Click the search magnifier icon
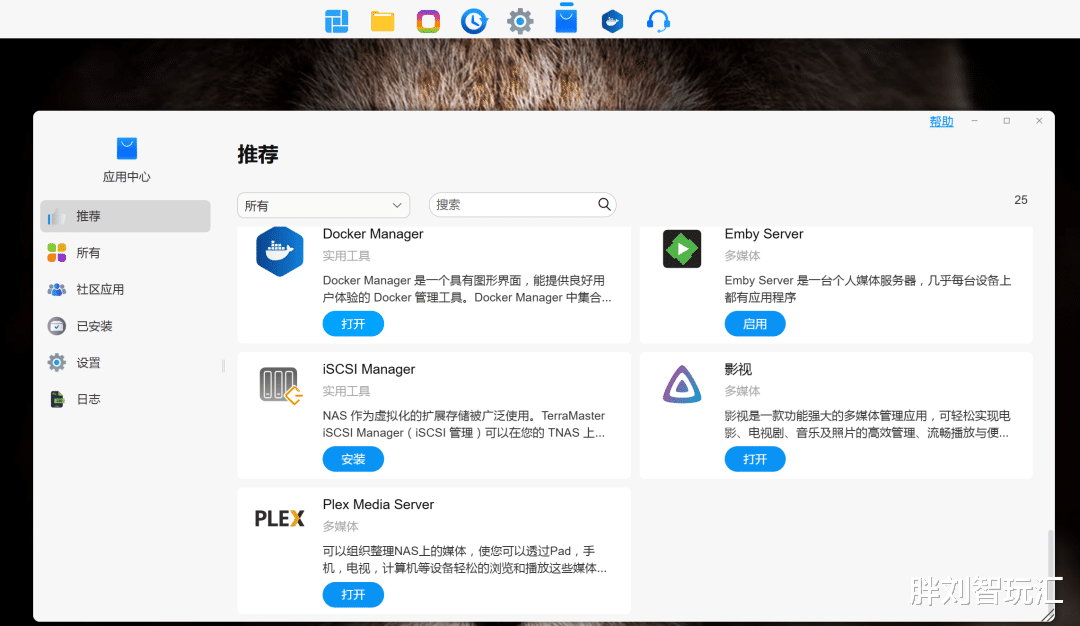 604,205
